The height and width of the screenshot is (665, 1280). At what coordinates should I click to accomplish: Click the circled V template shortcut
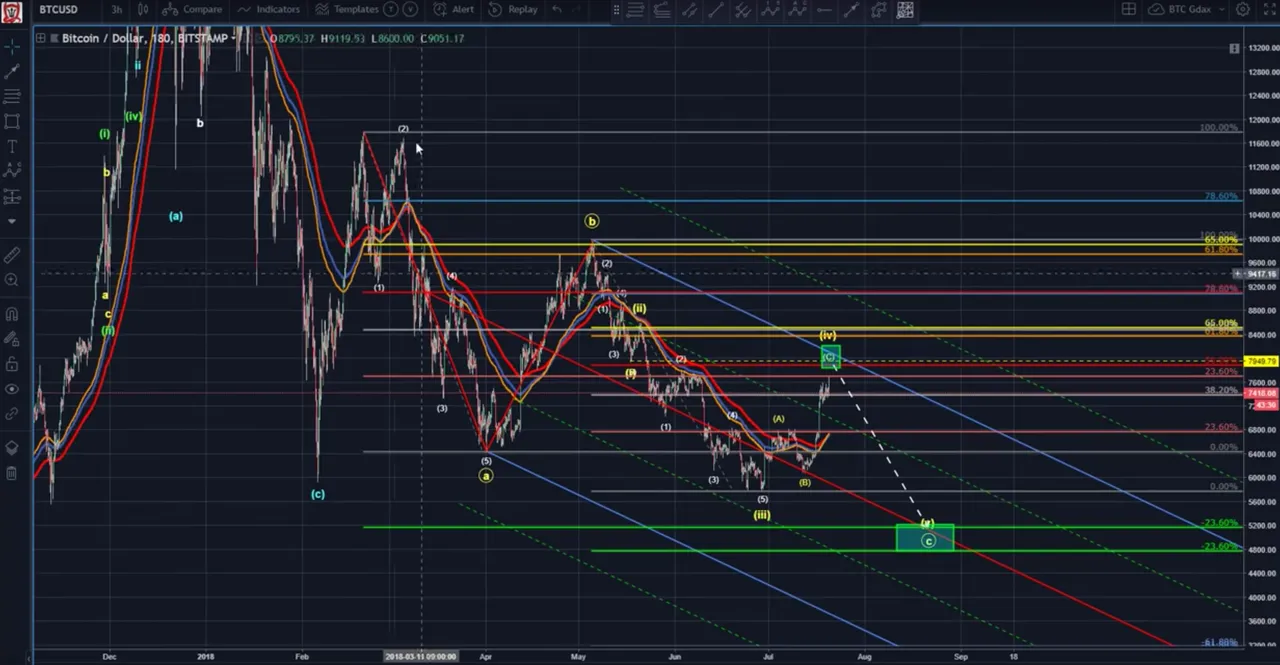(411, 9)
